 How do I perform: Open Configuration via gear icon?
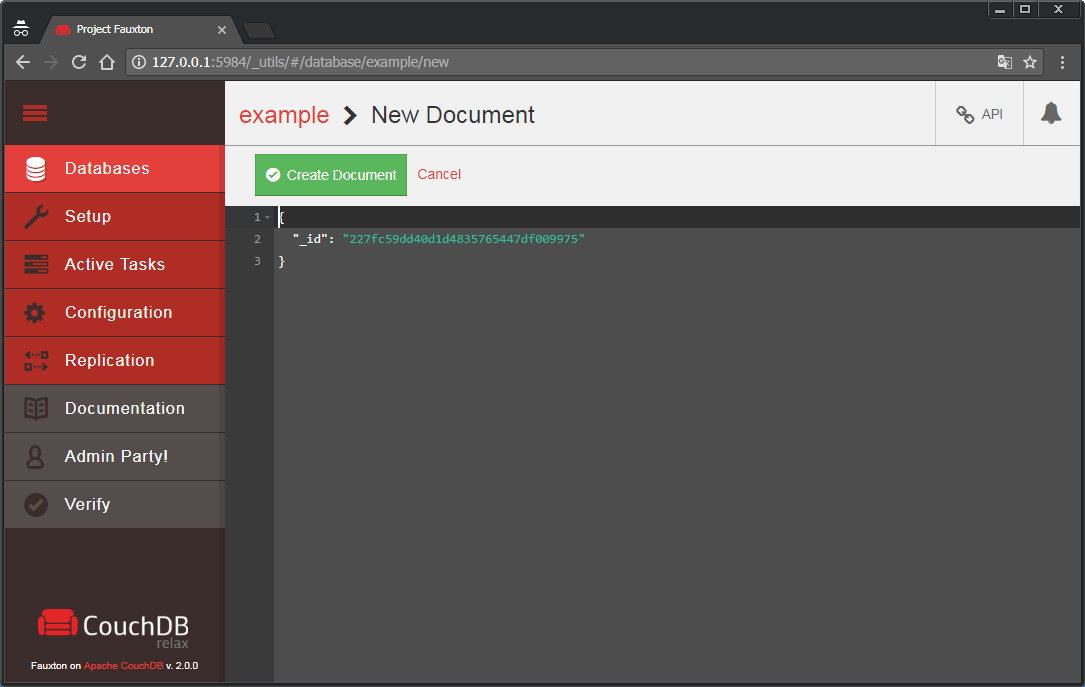[36, 313]
